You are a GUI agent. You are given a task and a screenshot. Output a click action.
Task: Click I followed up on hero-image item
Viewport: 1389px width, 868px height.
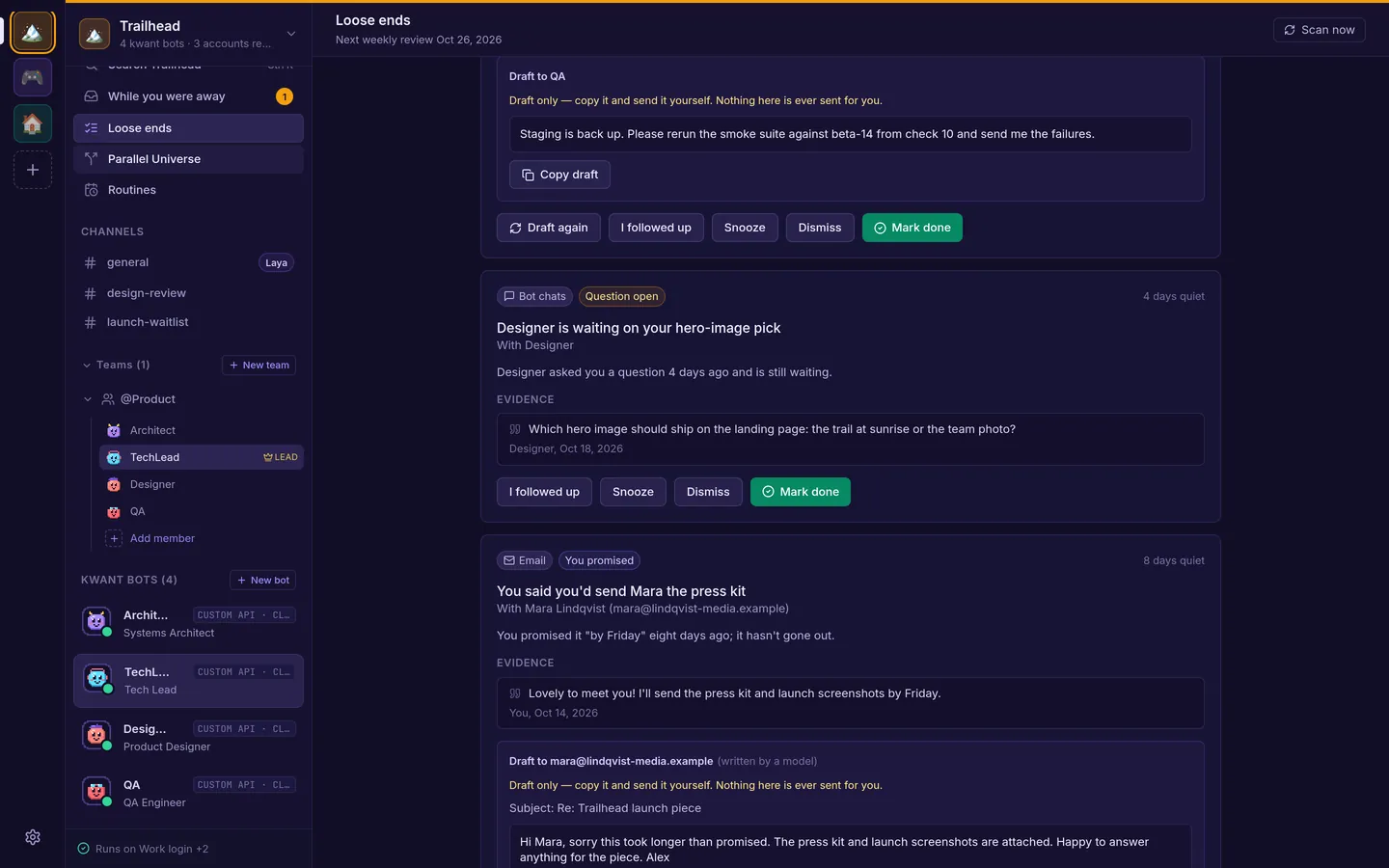(x=544, y=492)
